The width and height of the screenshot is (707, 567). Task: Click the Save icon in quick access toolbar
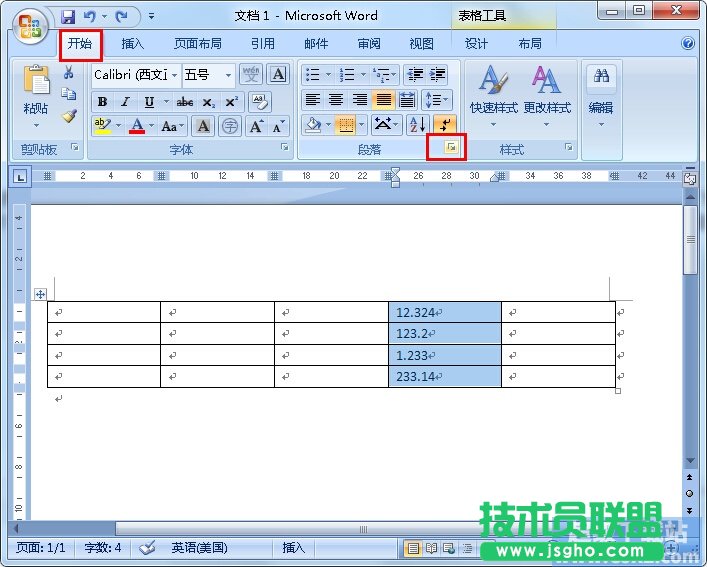68,16
